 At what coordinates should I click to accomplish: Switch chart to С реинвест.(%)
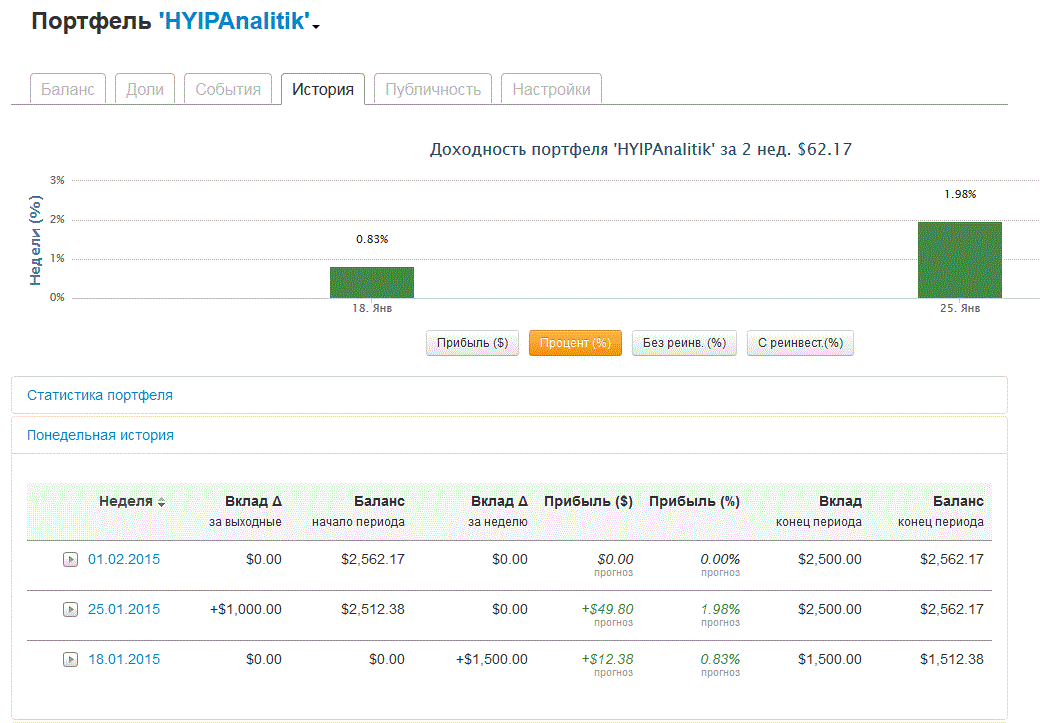(x=800, y=343)
